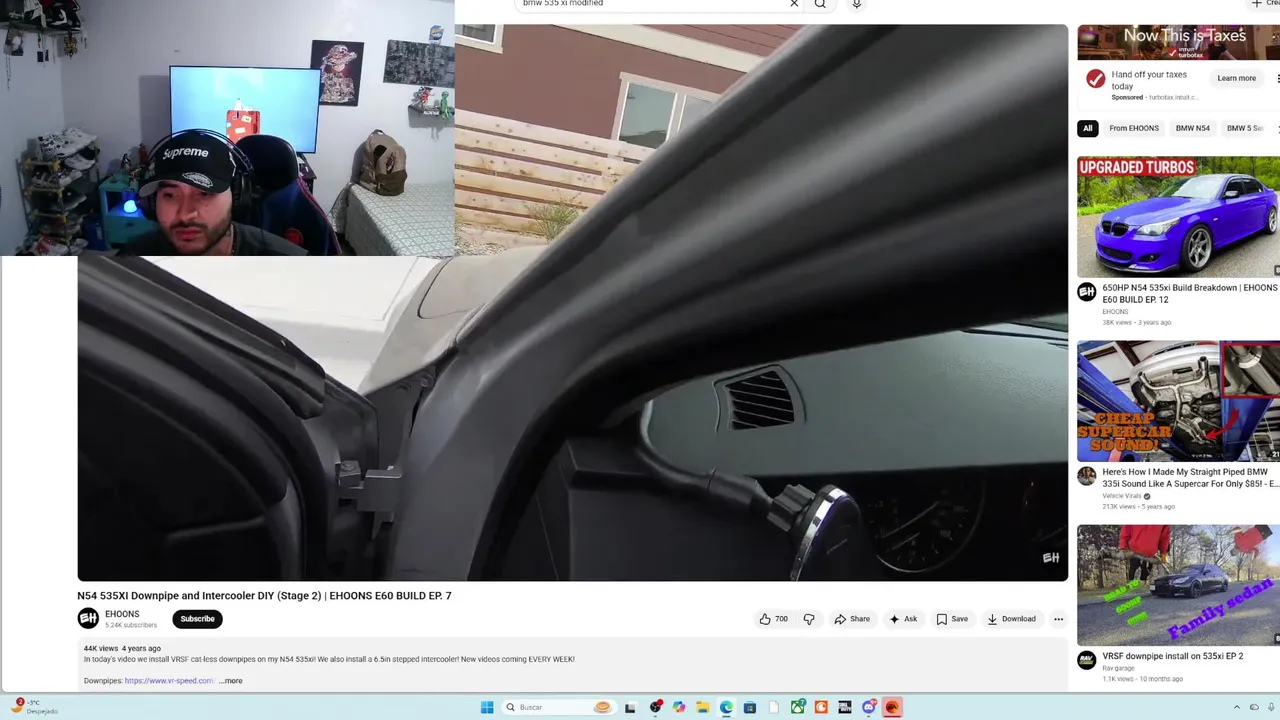Open 'Straight Piped BMW 335i' video title

(1190, 478)
